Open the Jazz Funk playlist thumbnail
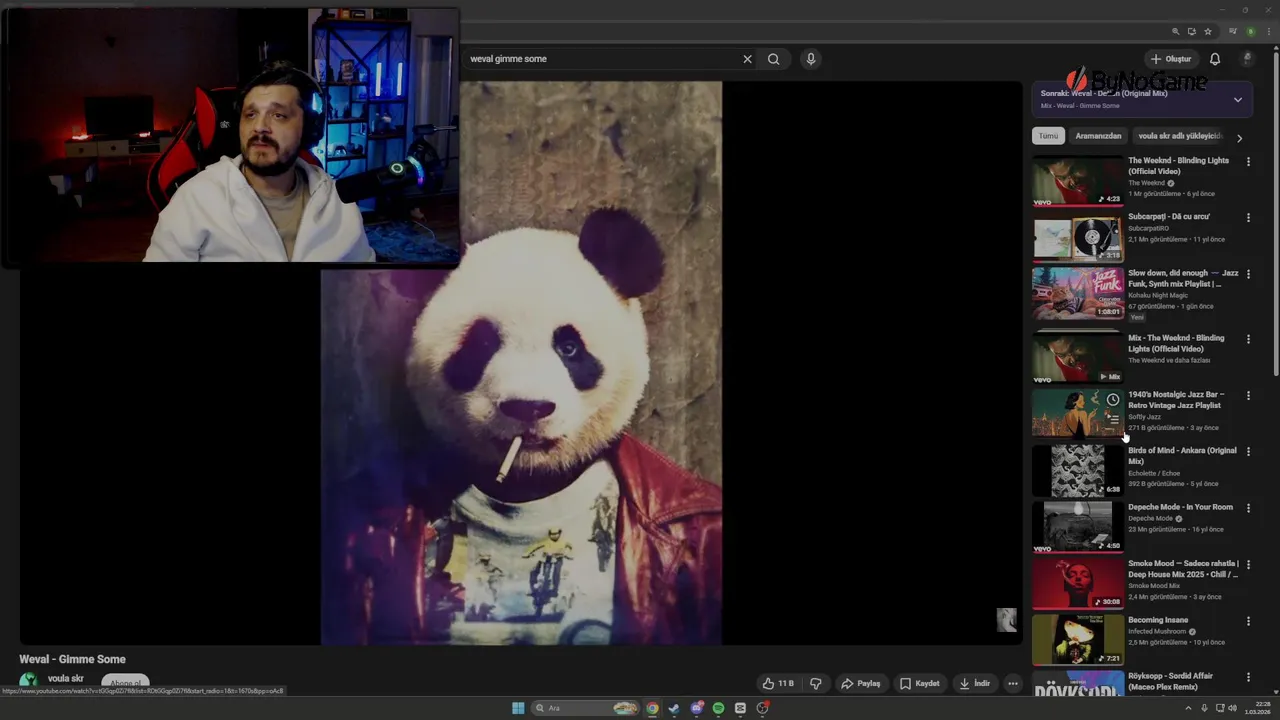This screenshot has height=720, width=1280. tap(1078, 293)
